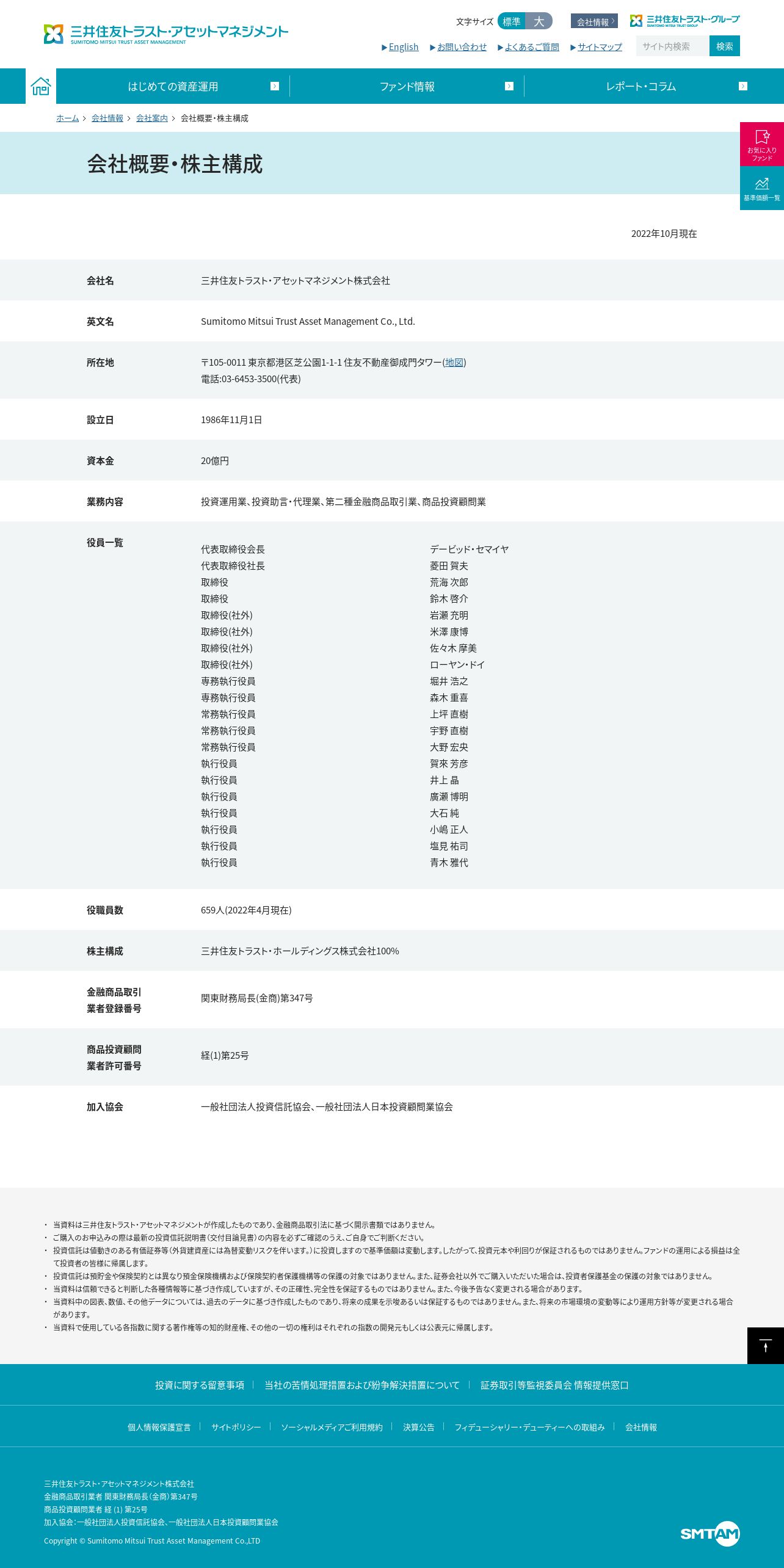Select the English name Sumitomo Mitsui Trust Asset Management Co., Ltd.
Screen dimensions: 784x1568
[x=308, y=321]
